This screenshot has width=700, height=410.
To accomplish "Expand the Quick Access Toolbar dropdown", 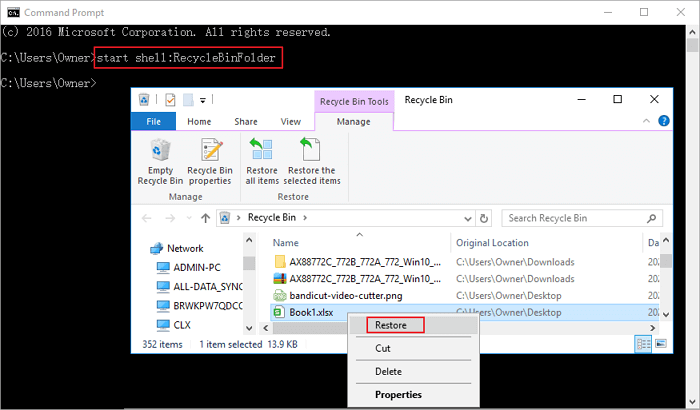I will click(x=203, y=100).
